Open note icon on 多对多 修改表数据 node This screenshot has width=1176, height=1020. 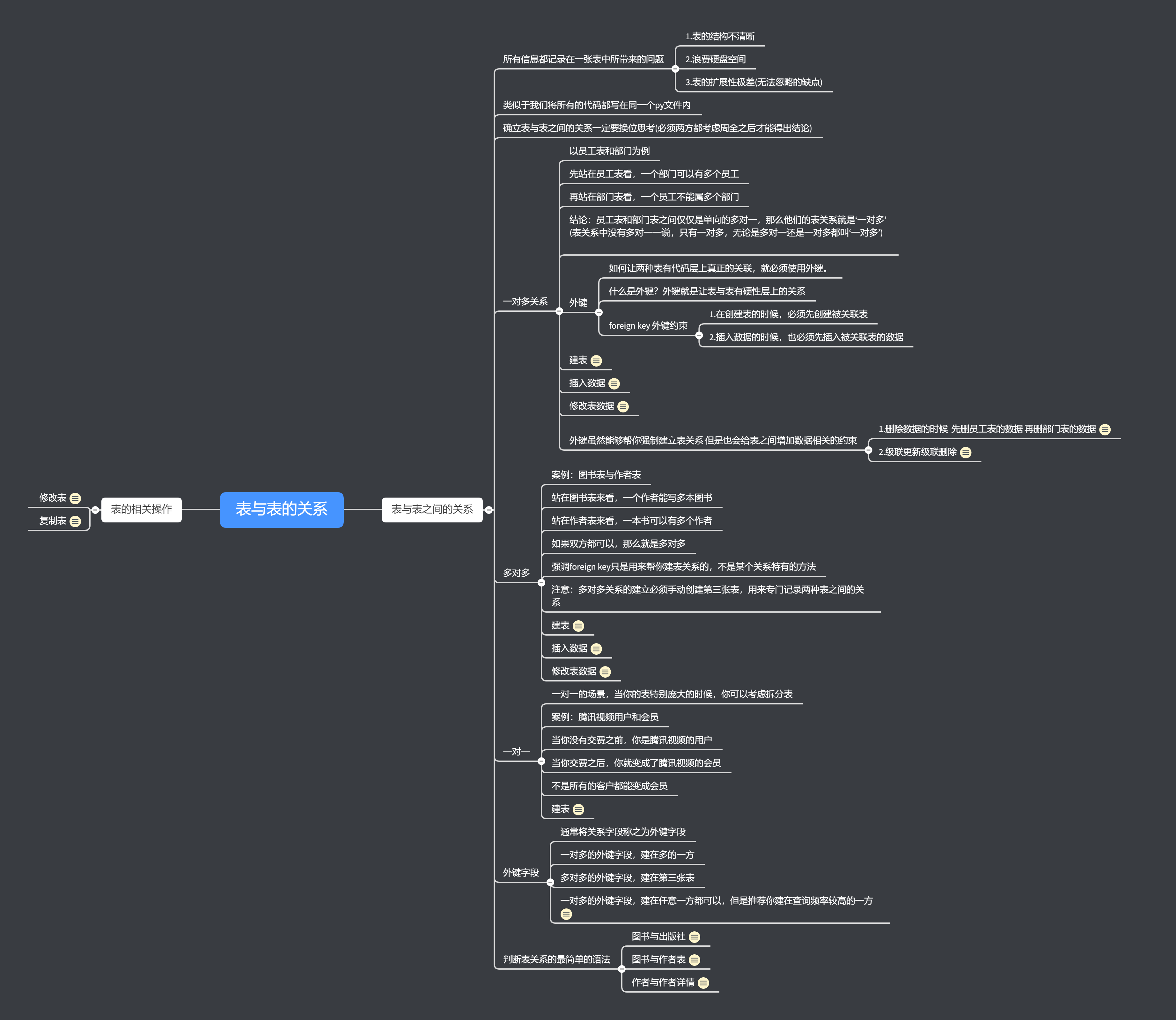605,672
